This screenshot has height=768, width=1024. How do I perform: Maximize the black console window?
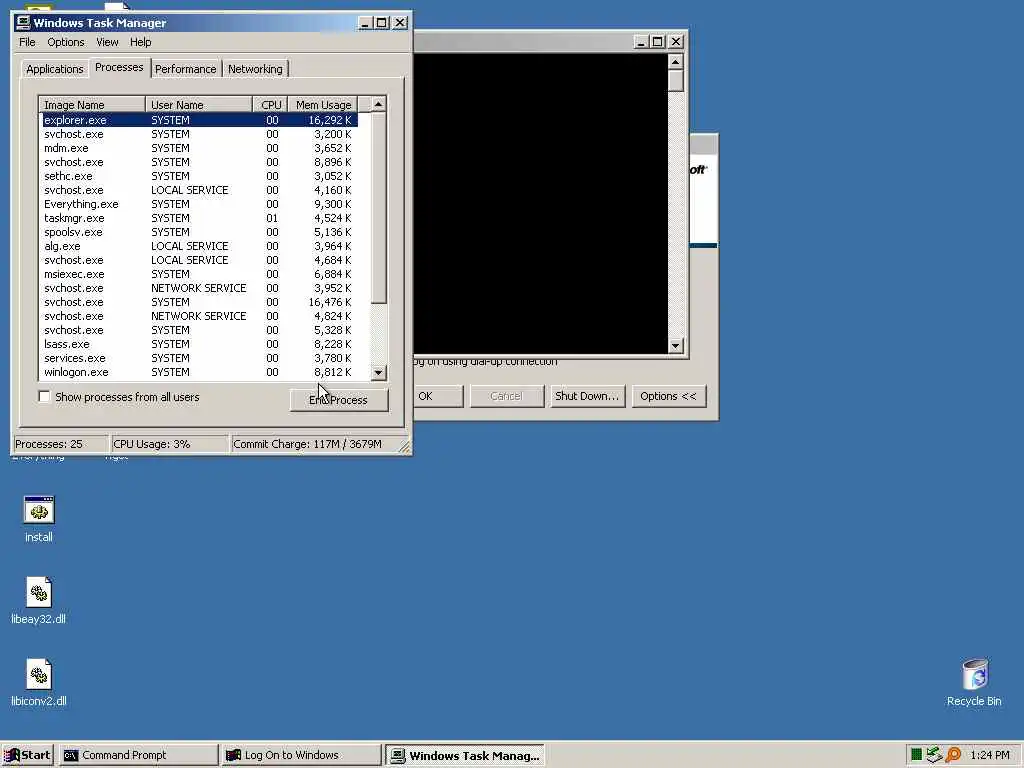(658, 42)
